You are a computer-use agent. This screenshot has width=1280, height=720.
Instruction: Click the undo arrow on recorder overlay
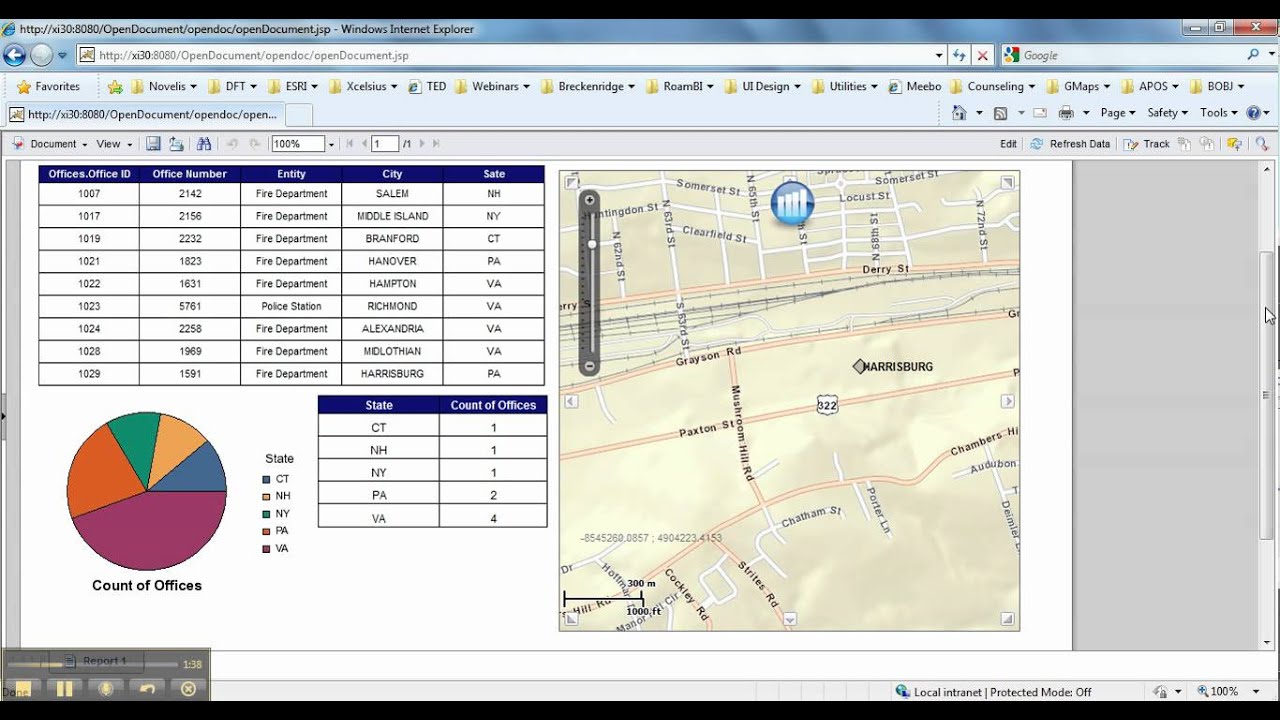[x=147, y=688]
